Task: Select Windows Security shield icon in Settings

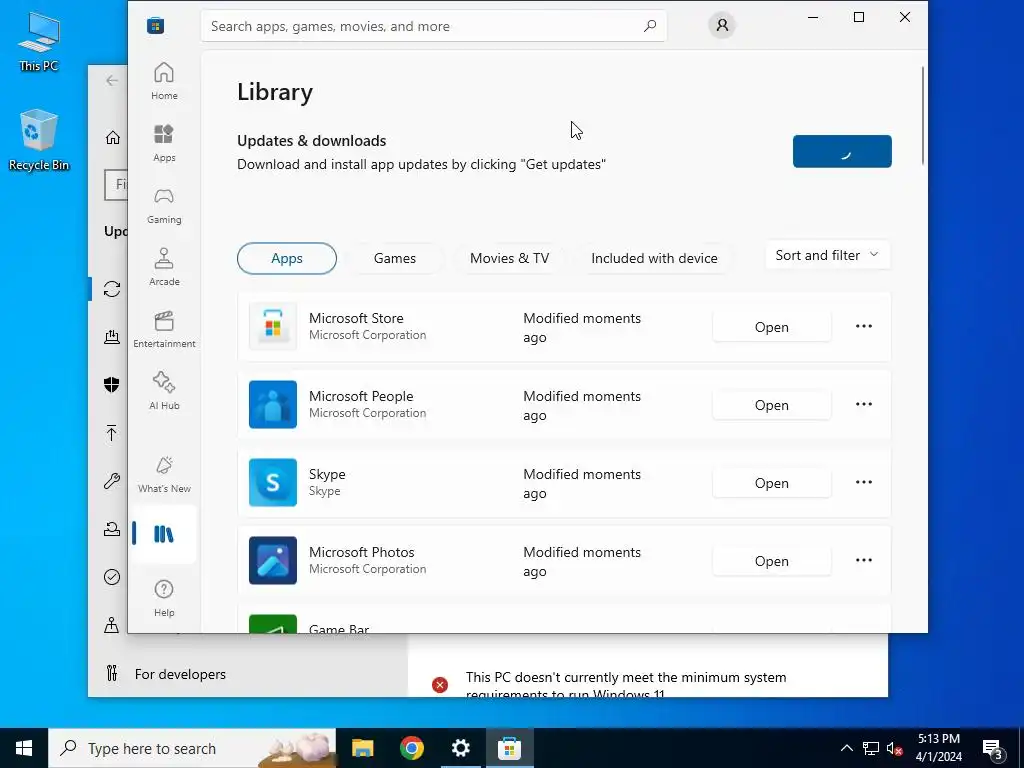Action: (x=112, y=385)
